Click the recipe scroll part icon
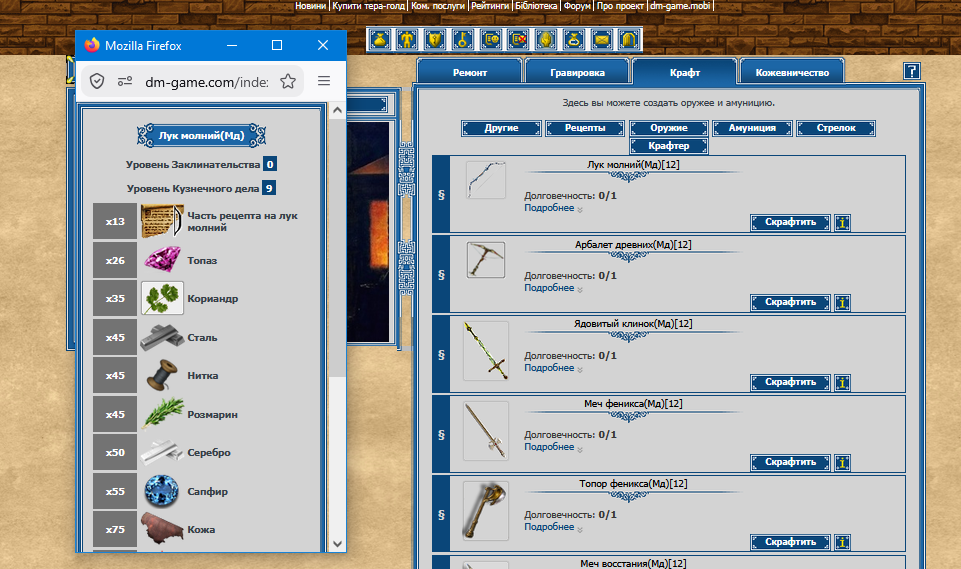The width and height of the screenshot is (961, 569). pos(162,221)
